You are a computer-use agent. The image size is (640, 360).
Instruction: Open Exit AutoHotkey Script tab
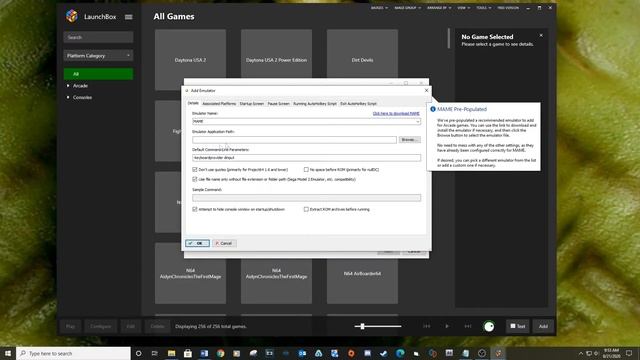[358, 104]
